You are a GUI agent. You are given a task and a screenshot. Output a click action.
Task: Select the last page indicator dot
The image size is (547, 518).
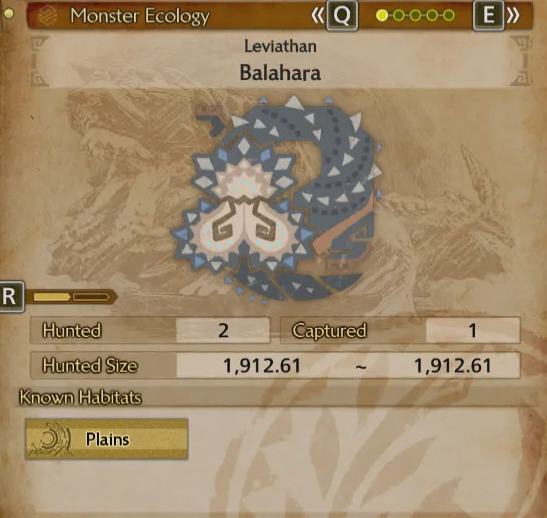[x=449, y=15]
